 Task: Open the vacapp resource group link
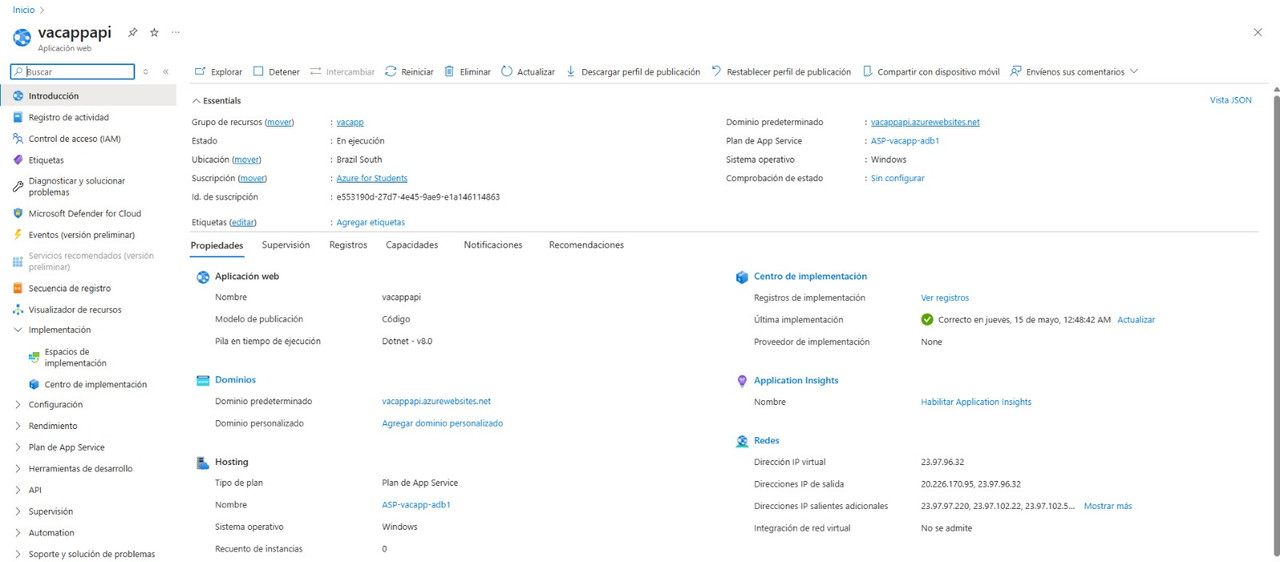click(350, 122)
